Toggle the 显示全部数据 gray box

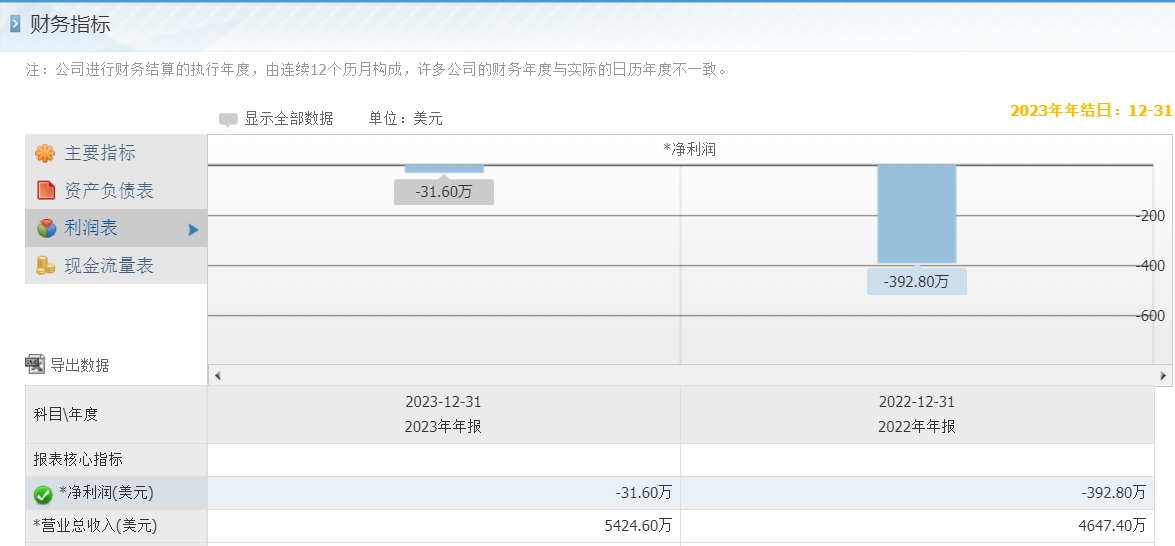pyautogui.click(x=228, y=119)
